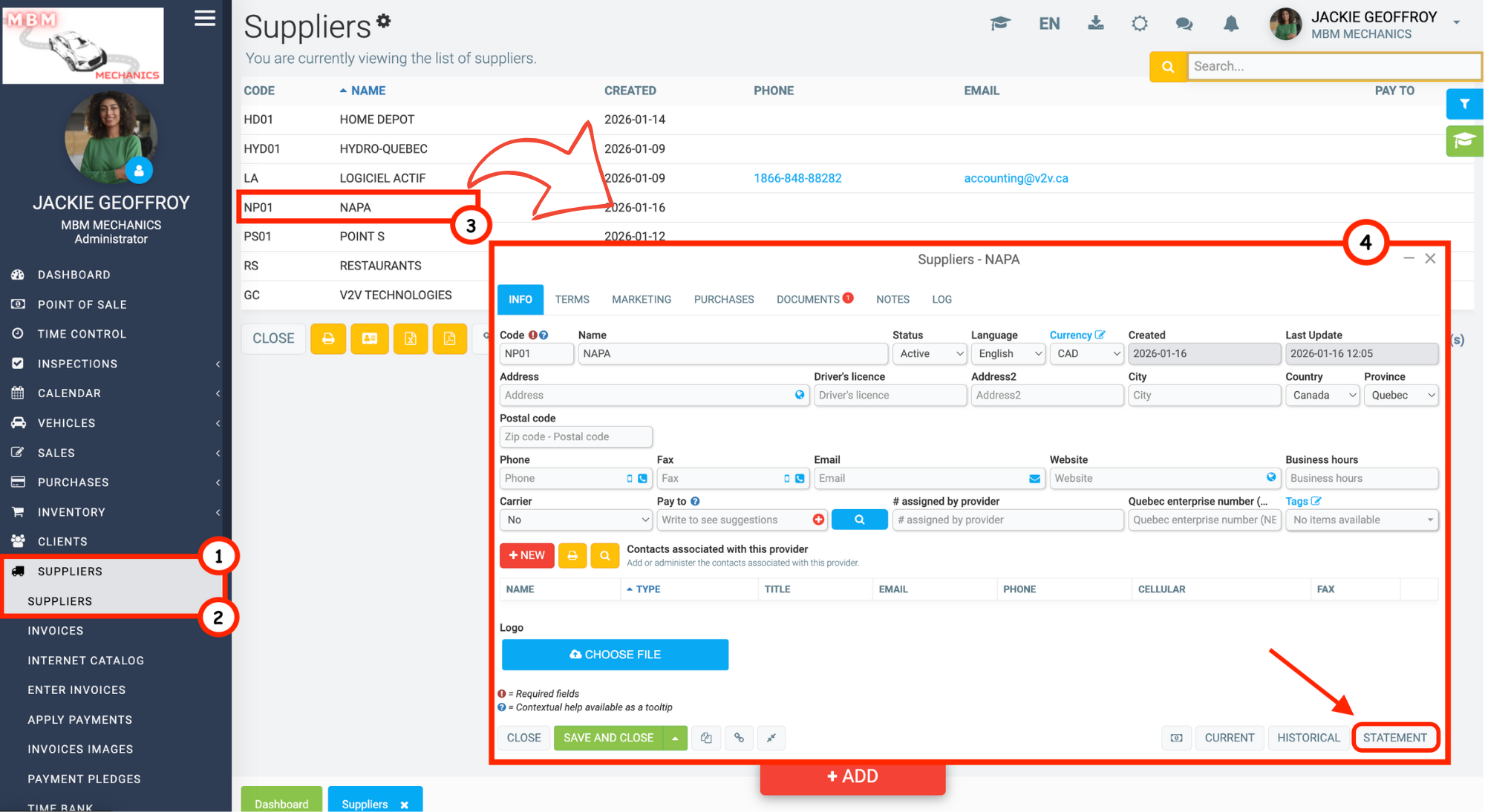Click the yellow print icon beside CLOSE
The image size is (1485, 812).
(x=328, y=338)
